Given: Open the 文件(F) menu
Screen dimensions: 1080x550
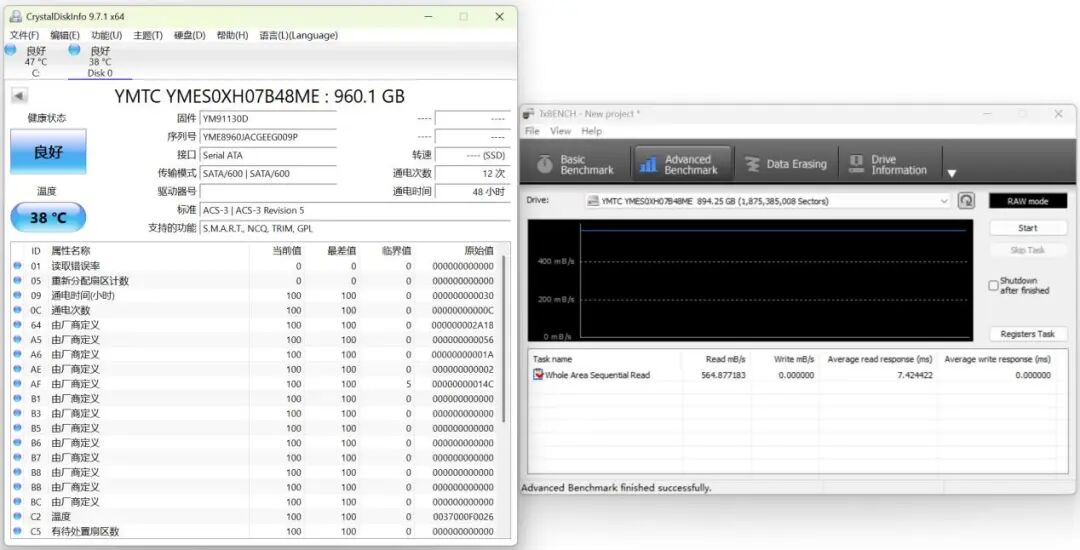Looking at the screenshot, I should click(x=24, y=35).
